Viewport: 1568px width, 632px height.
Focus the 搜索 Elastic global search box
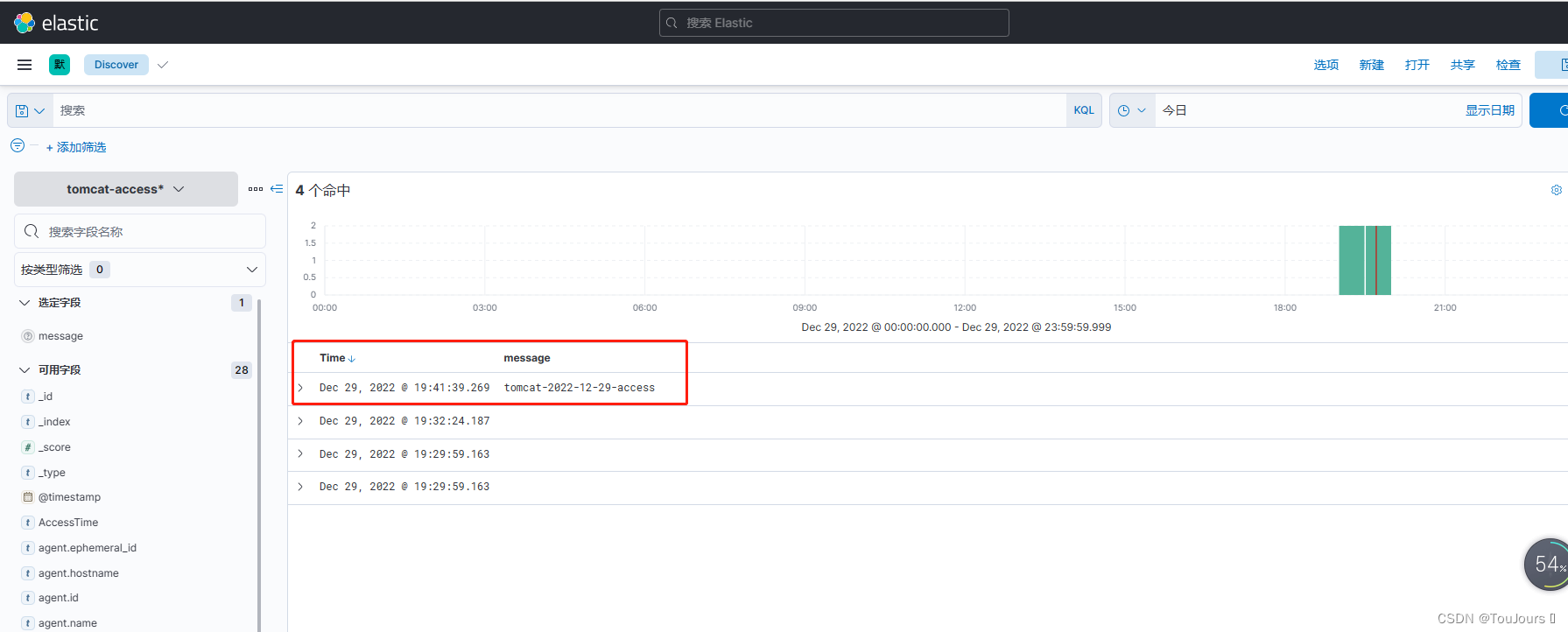[x=833, y=23]
